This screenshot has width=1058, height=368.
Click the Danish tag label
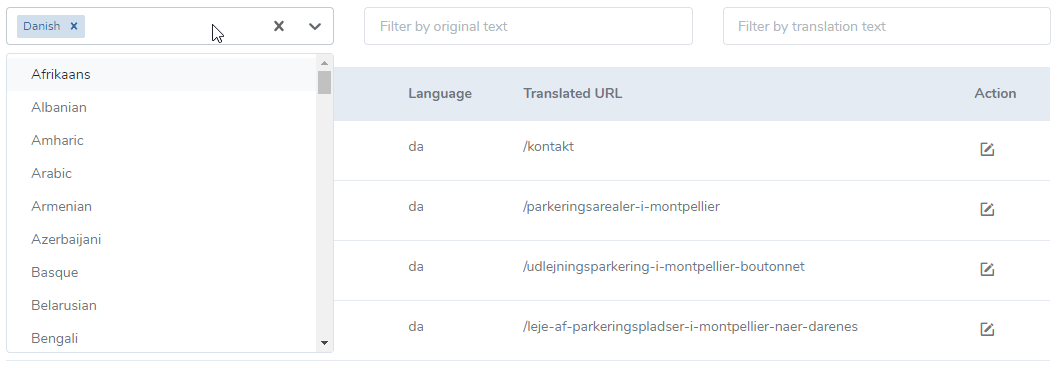point(42,26)
